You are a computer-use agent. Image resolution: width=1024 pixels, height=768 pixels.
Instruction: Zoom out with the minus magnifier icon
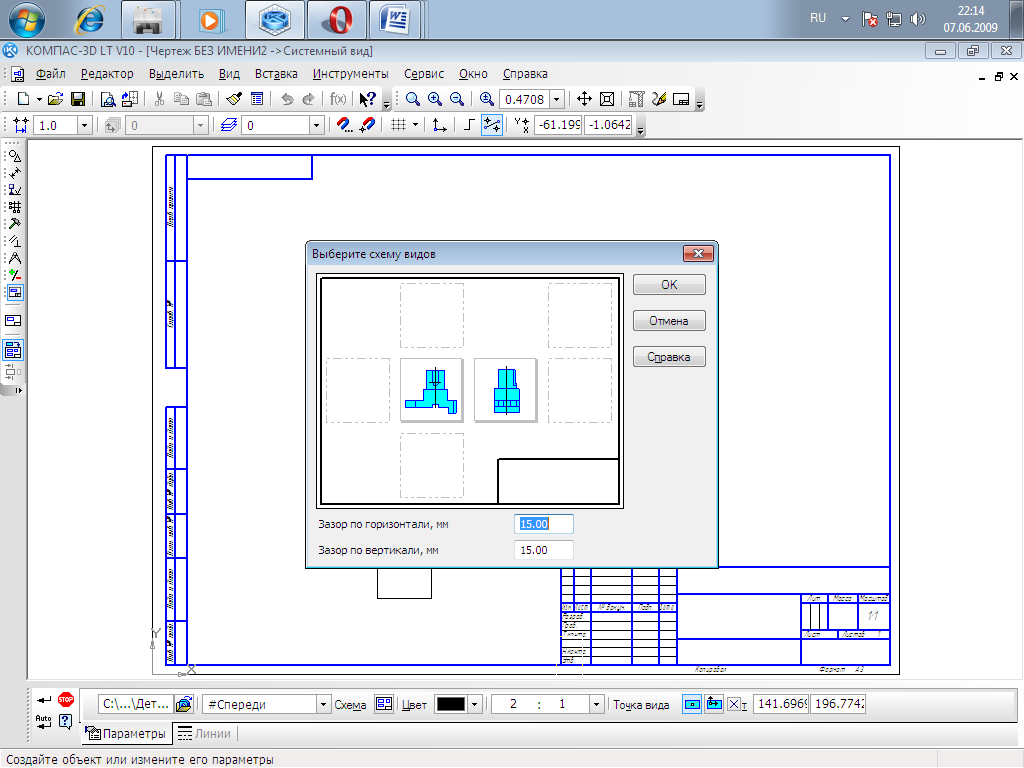456,99
